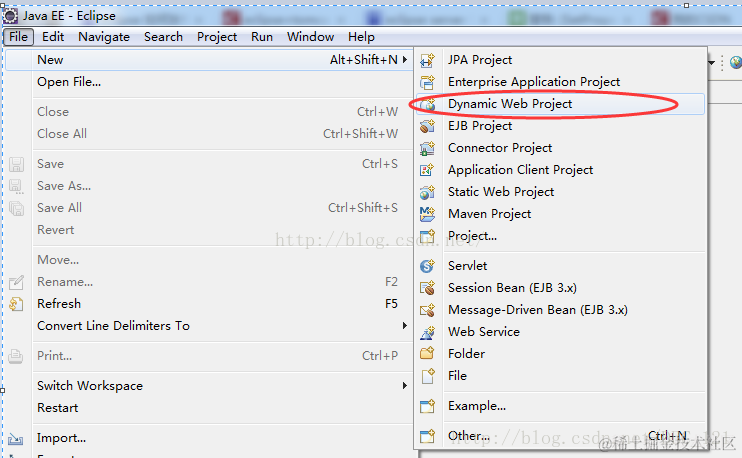Image resolution: width=742 pixels, height=458 pixels.
Task: Select Enterprise Application Project entry
Action: point(560,82)
